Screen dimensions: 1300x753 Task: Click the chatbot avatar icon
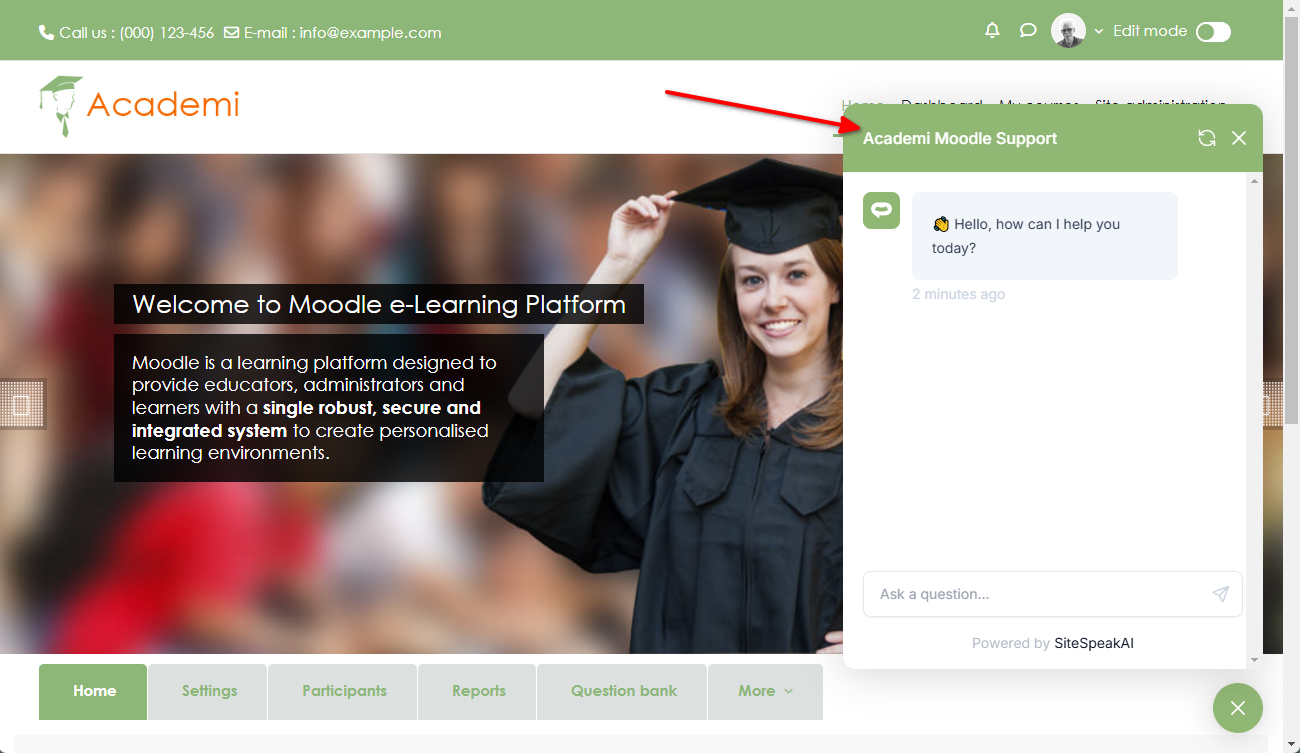(x=881, y=210)
